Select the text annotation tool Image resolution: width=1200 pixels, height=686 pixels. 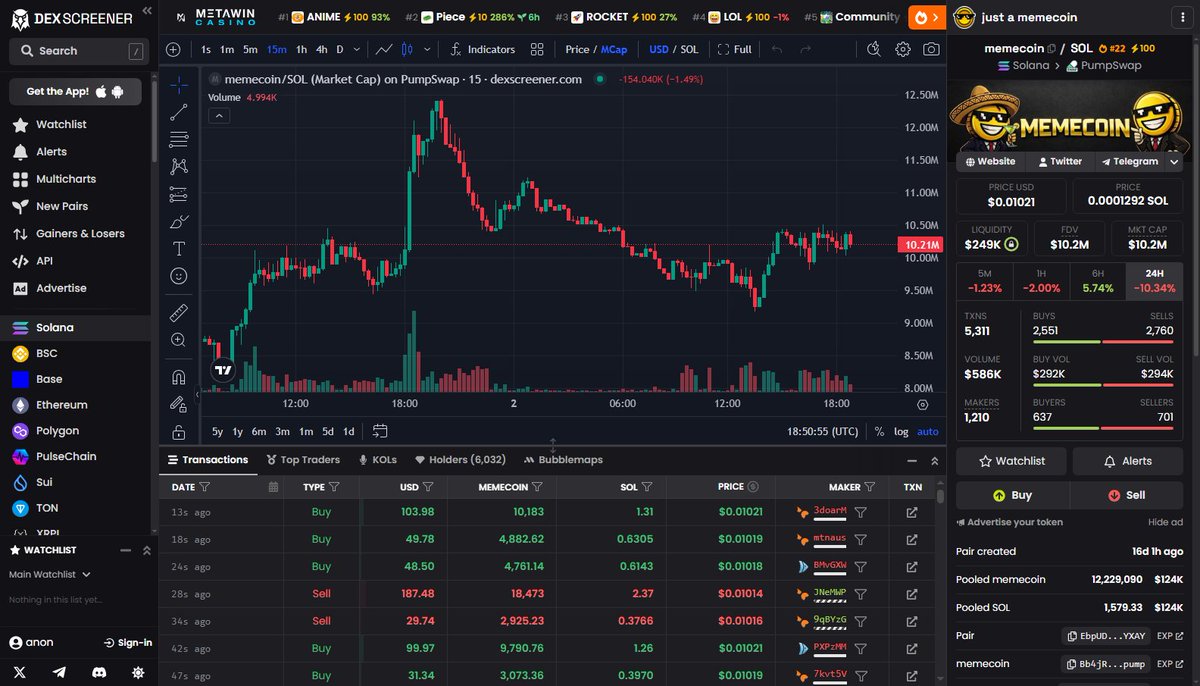point(178,248)
